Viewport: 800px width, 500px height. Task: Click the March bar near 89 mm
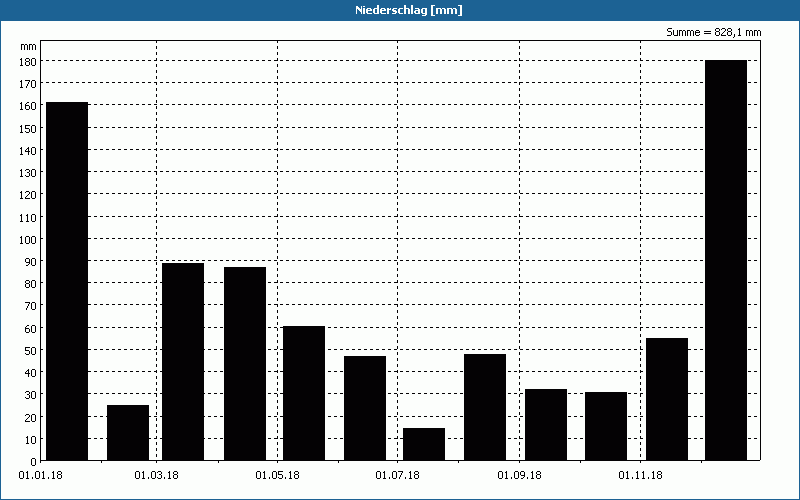click(x=183, y=362)
